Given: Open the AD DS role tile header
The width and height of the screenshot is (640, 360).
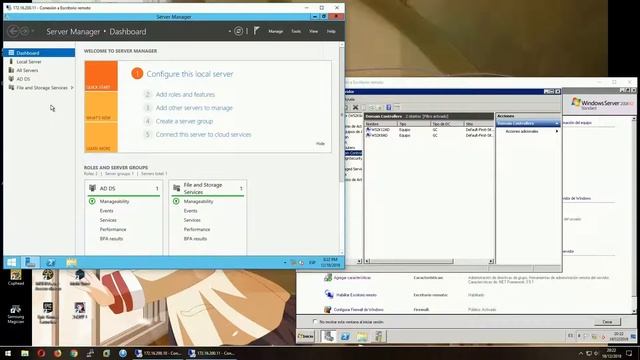Looking at the screenshot, I should pos(124,188).
